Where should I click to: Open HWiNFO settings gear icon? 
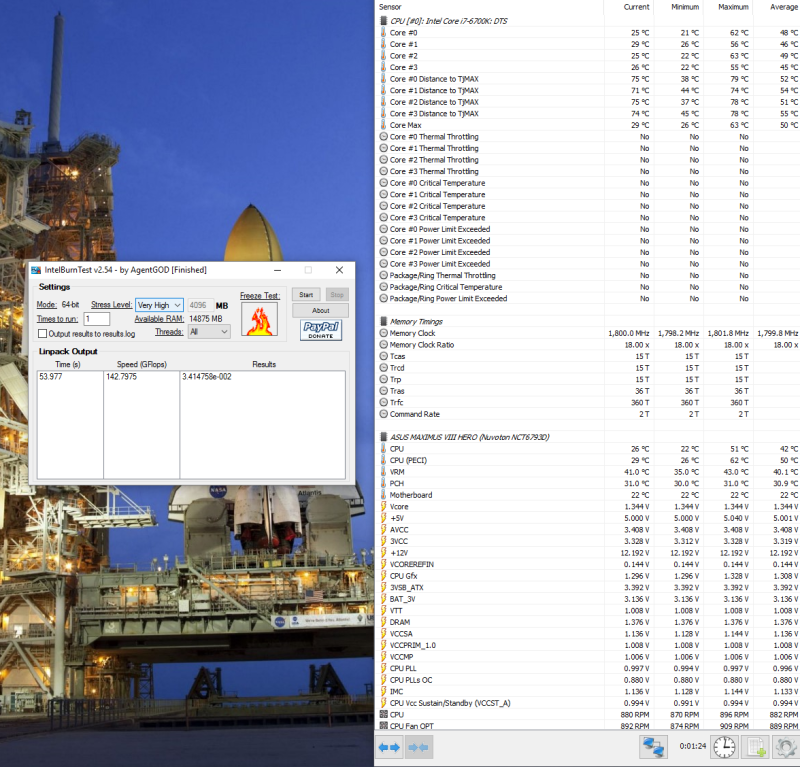tap(786, 747)
